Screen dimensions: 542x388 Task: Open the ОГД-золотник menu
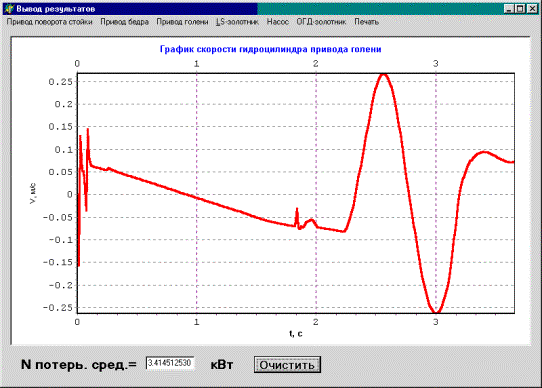point(321,22)
